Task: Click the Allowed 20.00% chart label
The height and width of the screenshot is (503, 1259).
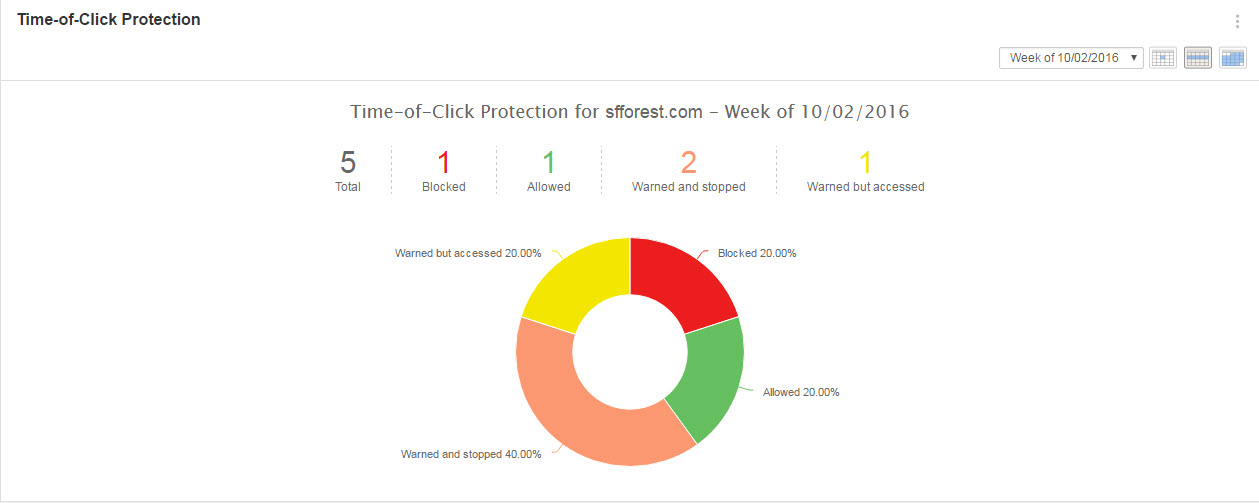Action: (801, 392)
